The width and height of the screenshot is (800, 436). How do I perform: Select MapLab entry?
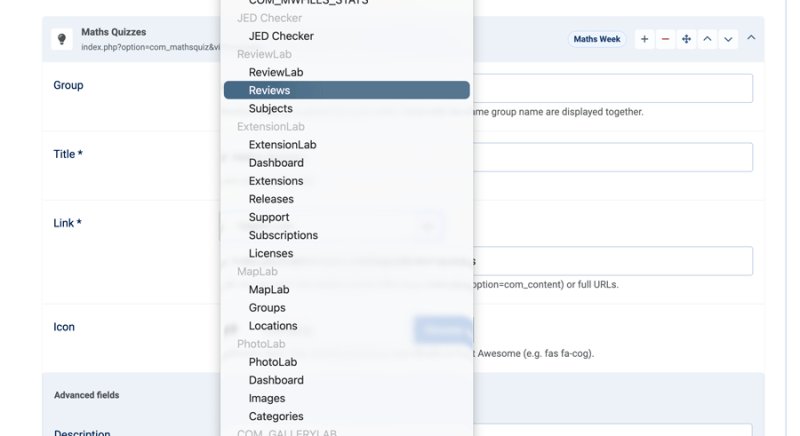point(346,290)
